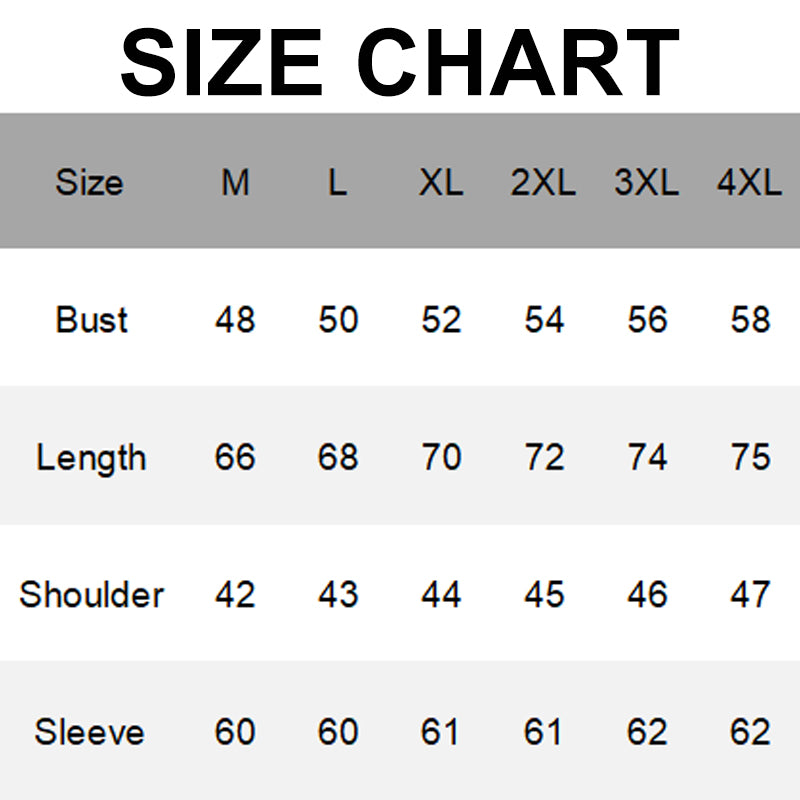Viewport: 800px width, 800px height.
Task: Click the M size column header
Action: [x=235, y=183]
